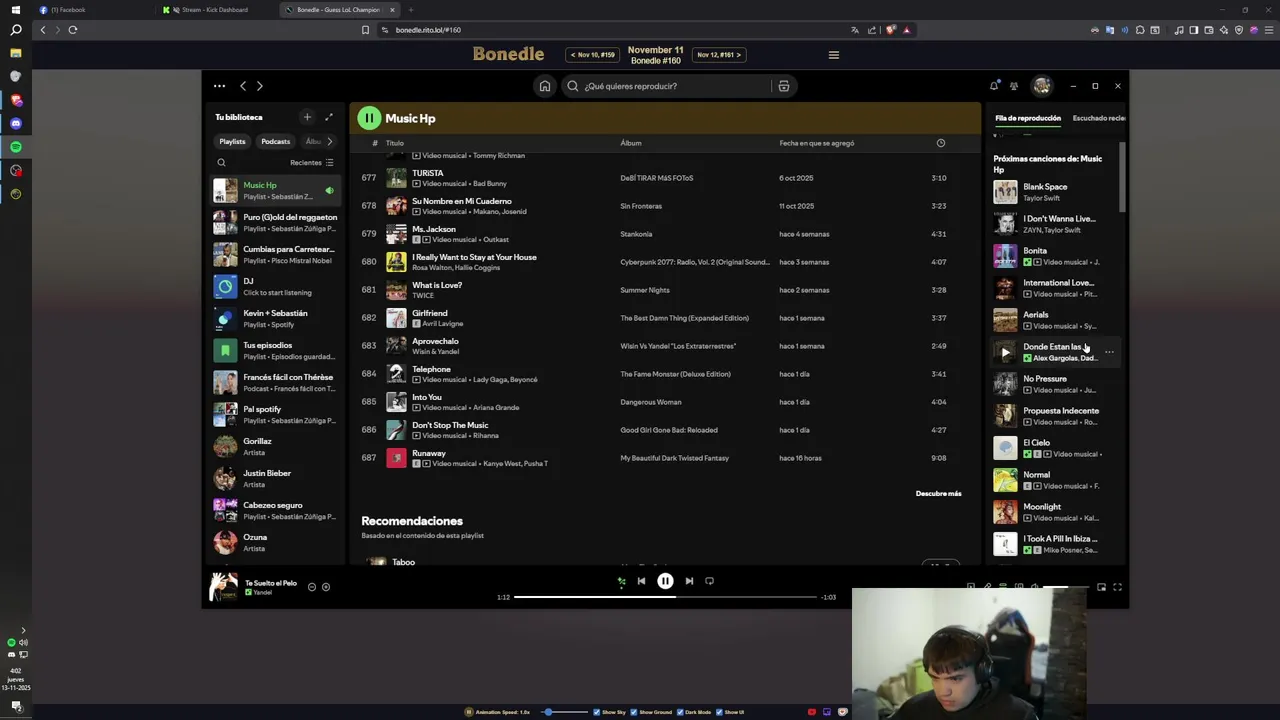The height and width of the screenshot is (720, 1280).
Task: Open Twice artist link under What is Love?
Action: pos(424,296)
